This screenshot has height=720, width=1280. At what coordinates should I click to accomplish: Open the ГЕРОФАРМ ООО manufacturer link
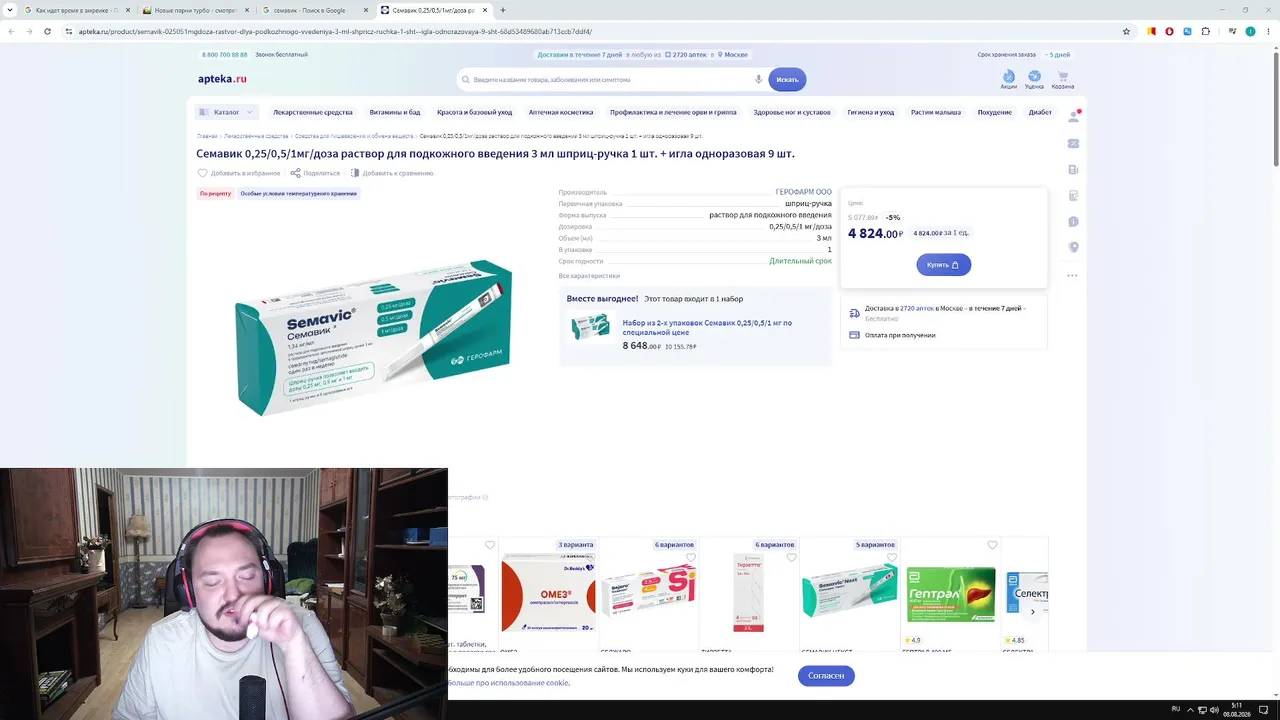(x=804, y=192)
